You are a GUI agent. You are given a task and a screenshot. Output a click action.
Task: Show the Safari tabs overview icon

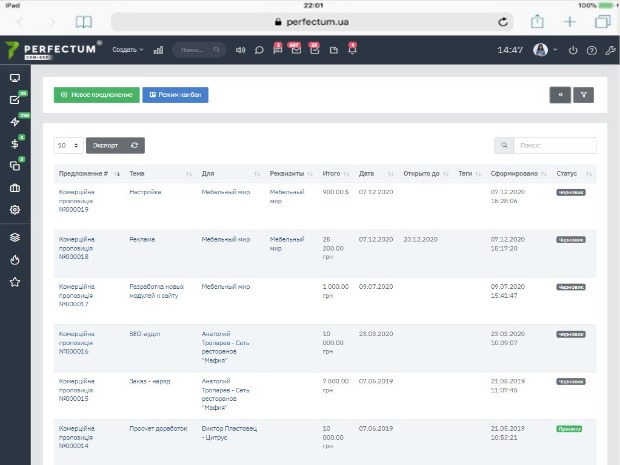[603, 21]
